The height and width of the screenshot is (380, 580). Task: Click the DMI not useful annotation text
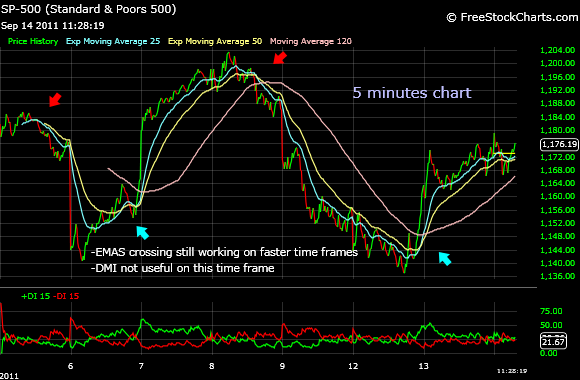coord(183,268)
